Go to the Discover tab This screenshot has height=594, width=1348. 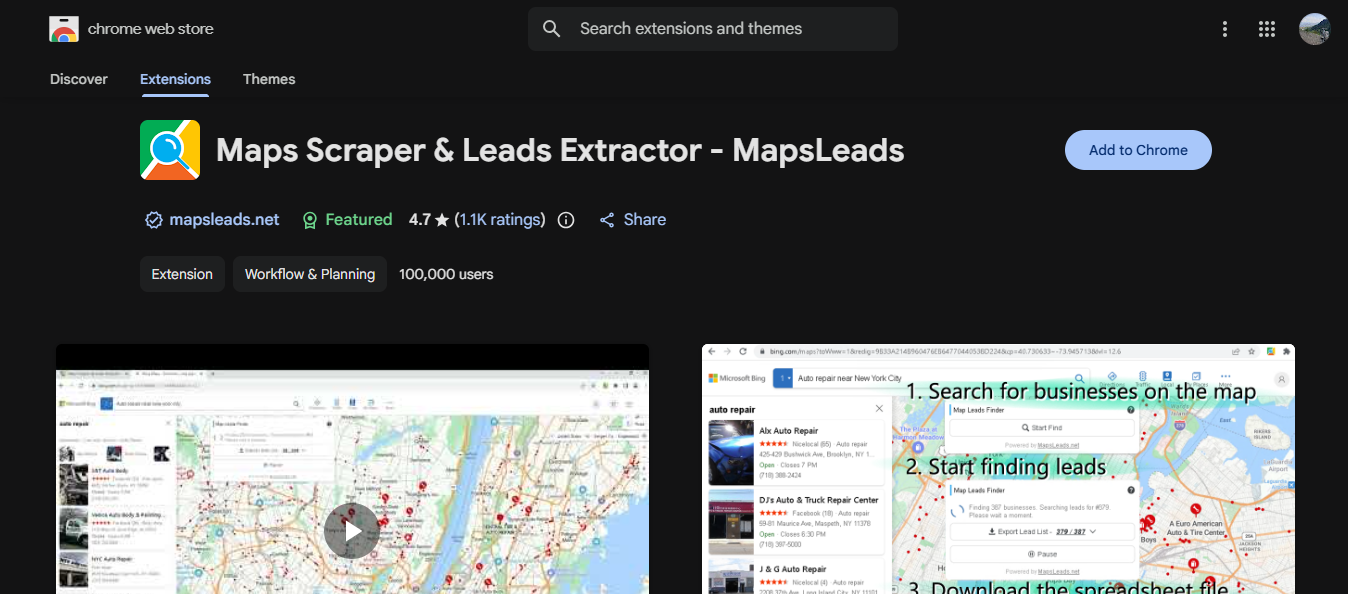(79, 79)
